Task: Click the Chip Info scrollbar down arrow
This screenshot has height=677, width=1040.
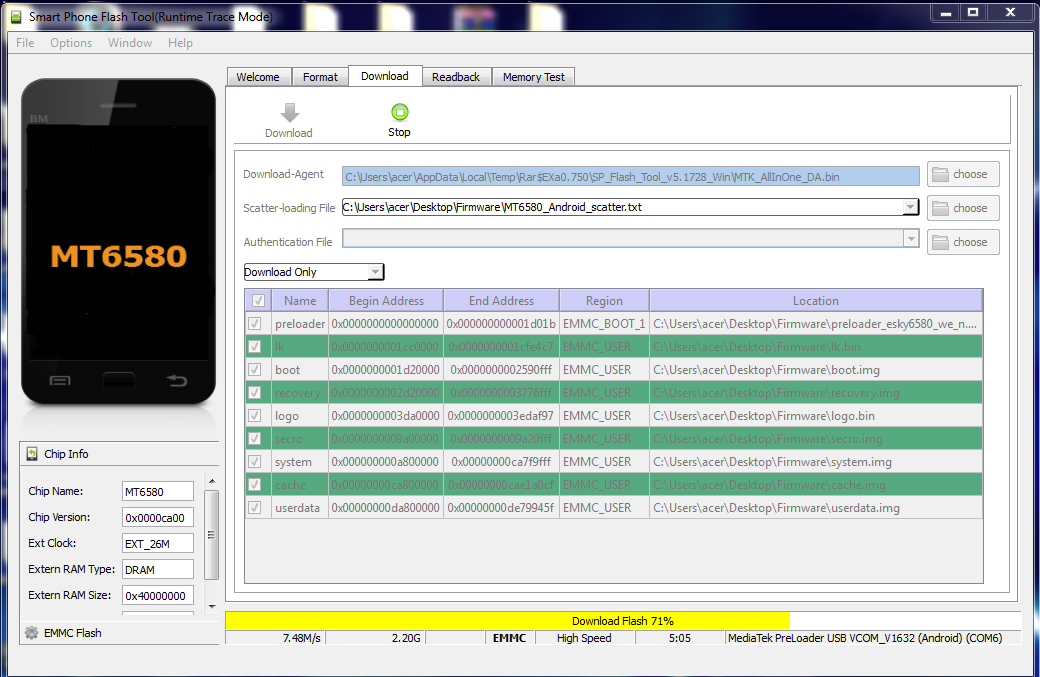Action: click(x=212, y=606)
